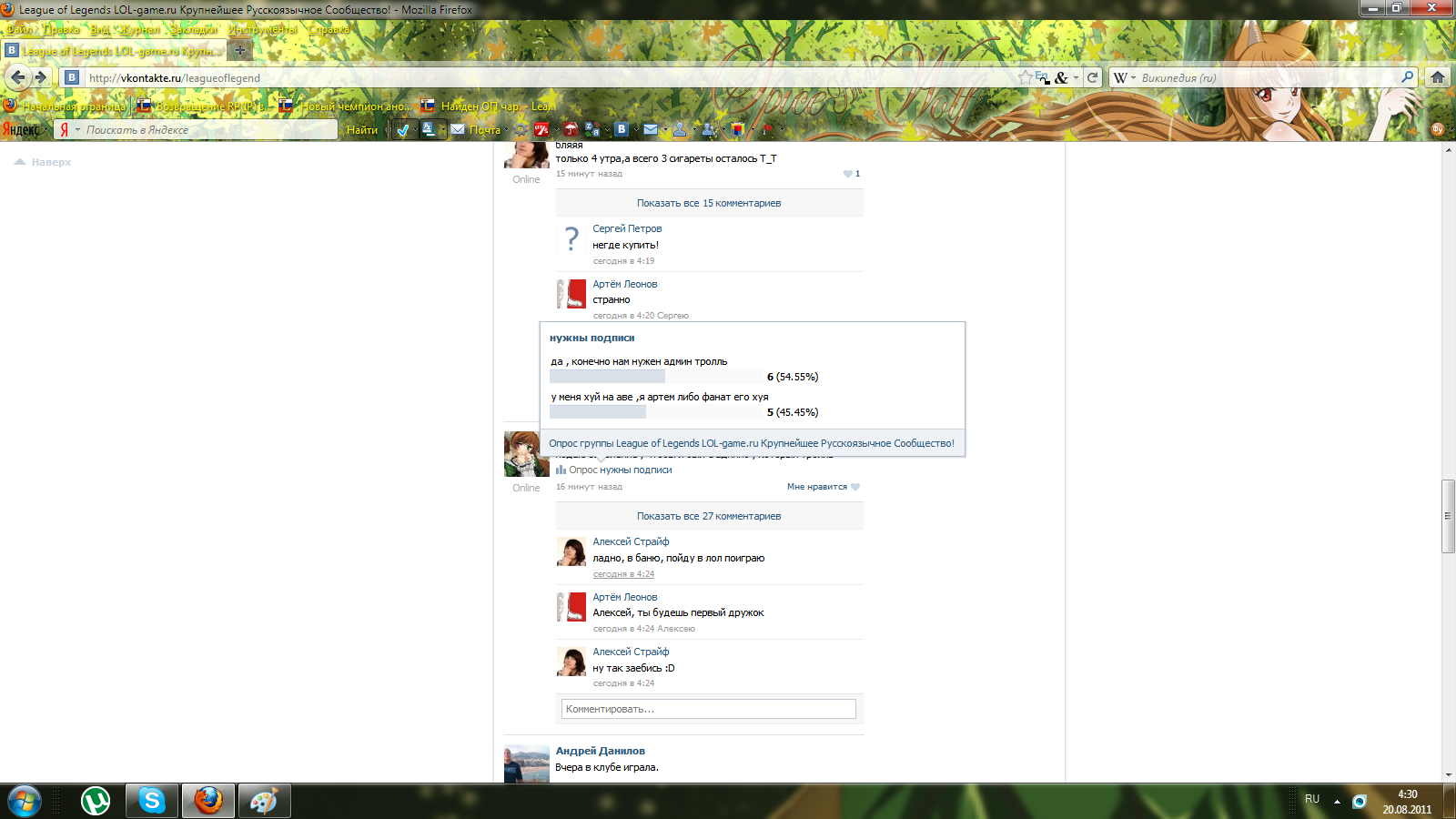Open the Почта mail button
Image resolution: width=1456 pixels, height=819 pixels.
[x=476, y=130]
